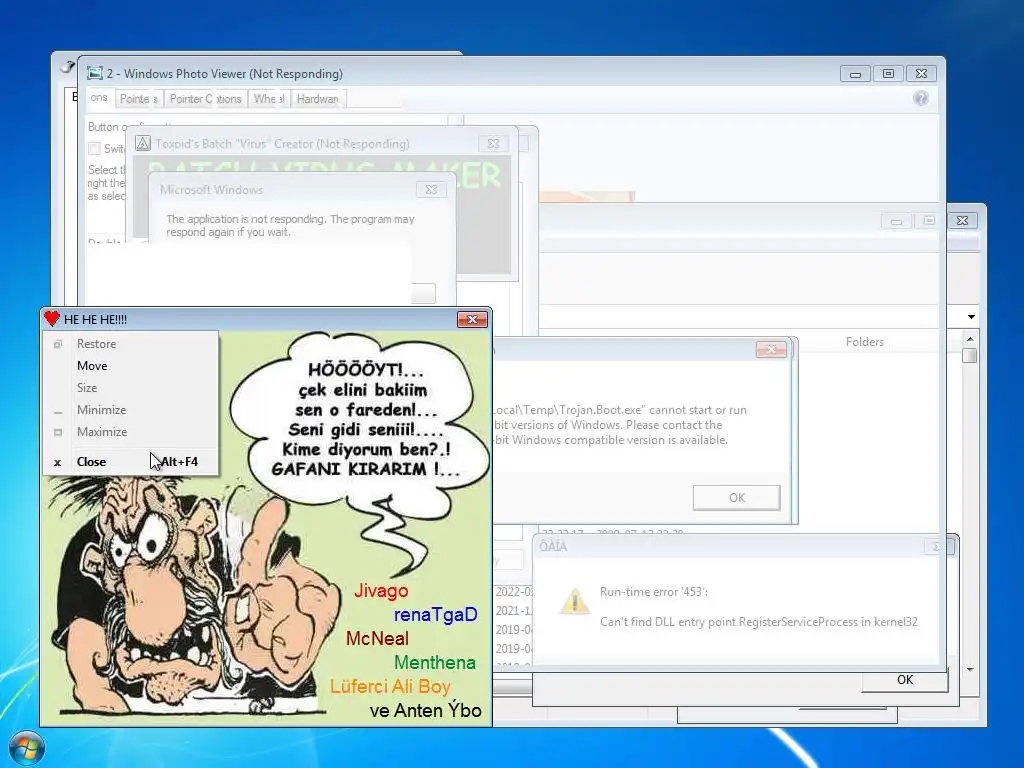Click Toxoid's Batch Virus Creator title icon
This screenshot has height=768, width=1024.
[143, 143]
